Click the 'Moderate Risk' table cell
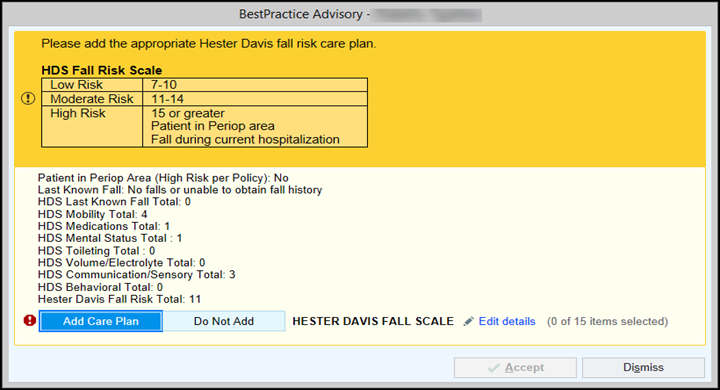 92,99
